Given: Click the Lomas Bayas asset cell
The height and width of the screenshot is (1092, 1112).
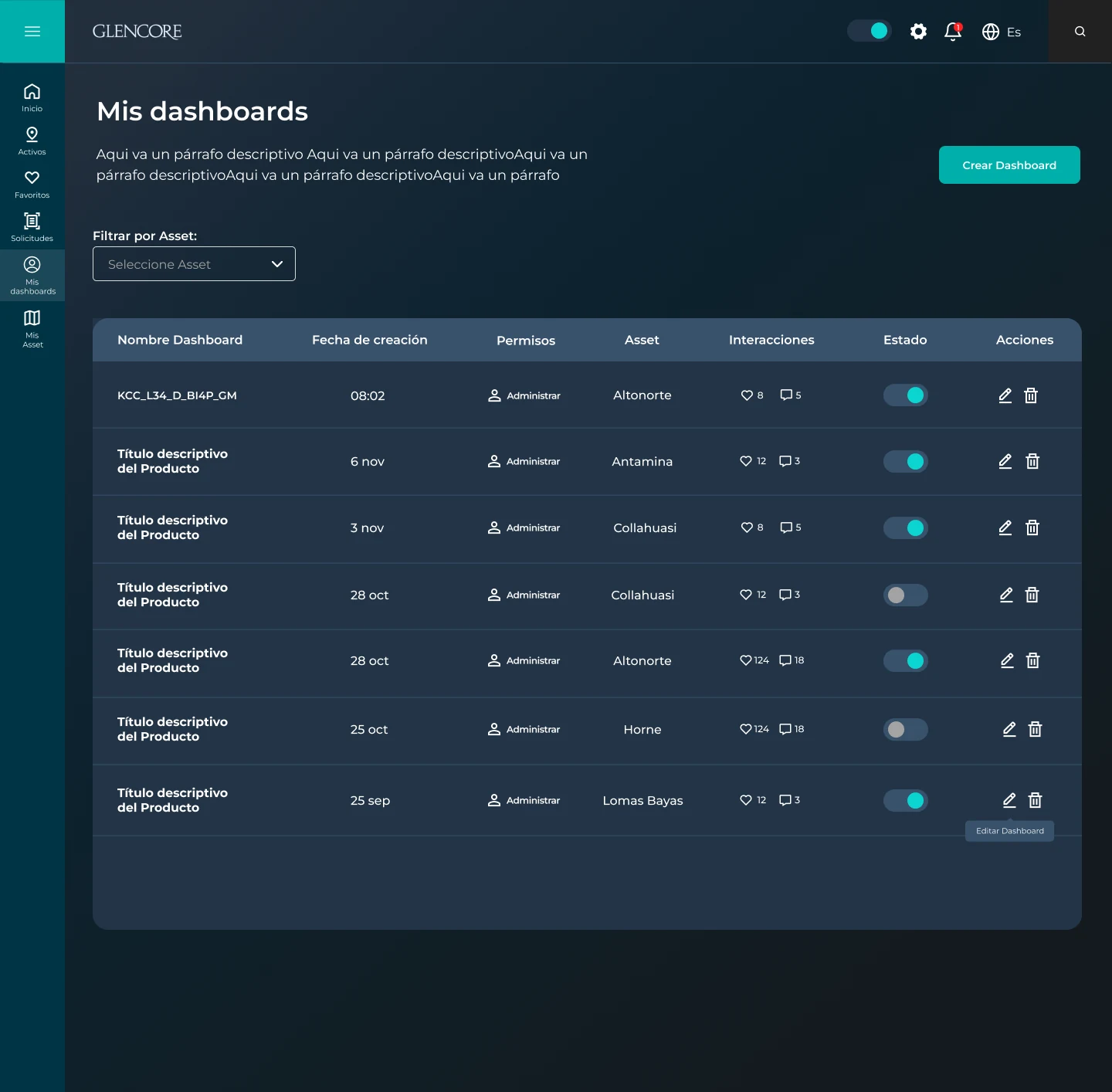Looking at the screenshot, I should point(642,800).
